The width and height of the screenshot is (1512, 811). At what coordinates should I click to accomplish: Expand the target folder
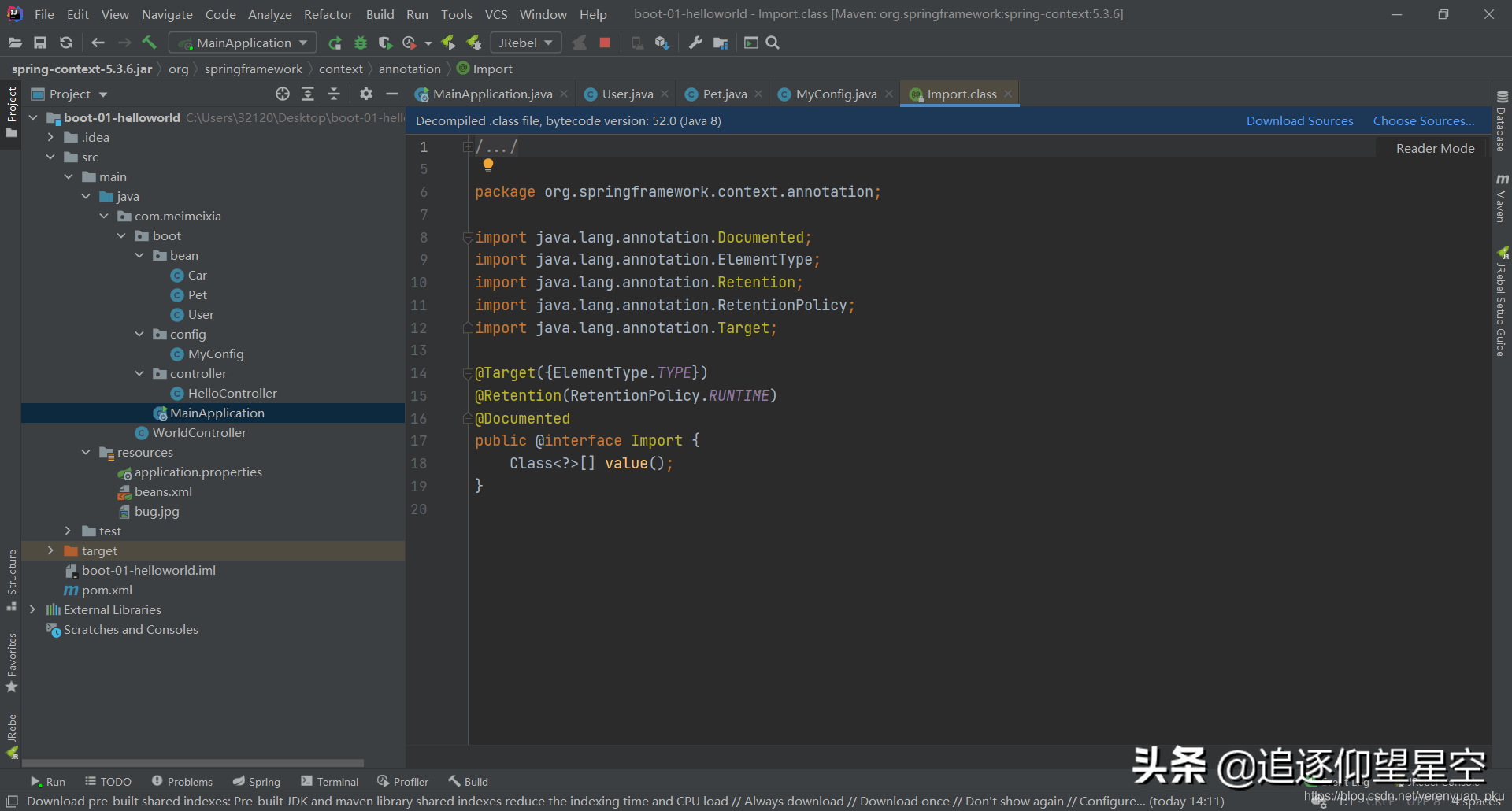point(51,550)
